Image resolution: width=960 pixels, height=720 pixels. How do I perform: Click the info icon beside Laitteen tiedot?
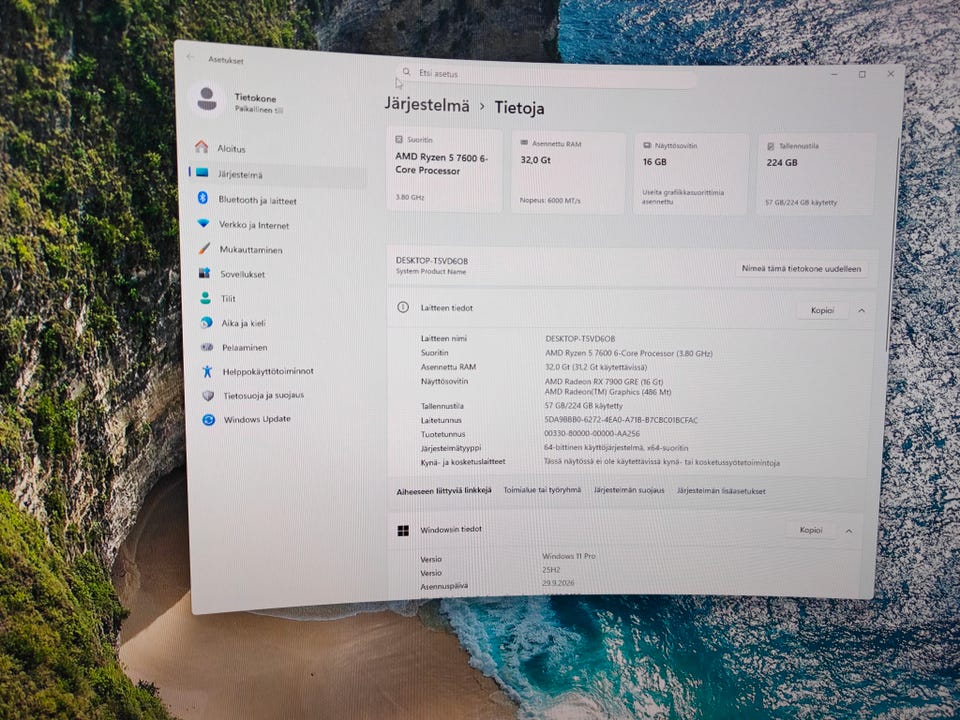point(403,307)
